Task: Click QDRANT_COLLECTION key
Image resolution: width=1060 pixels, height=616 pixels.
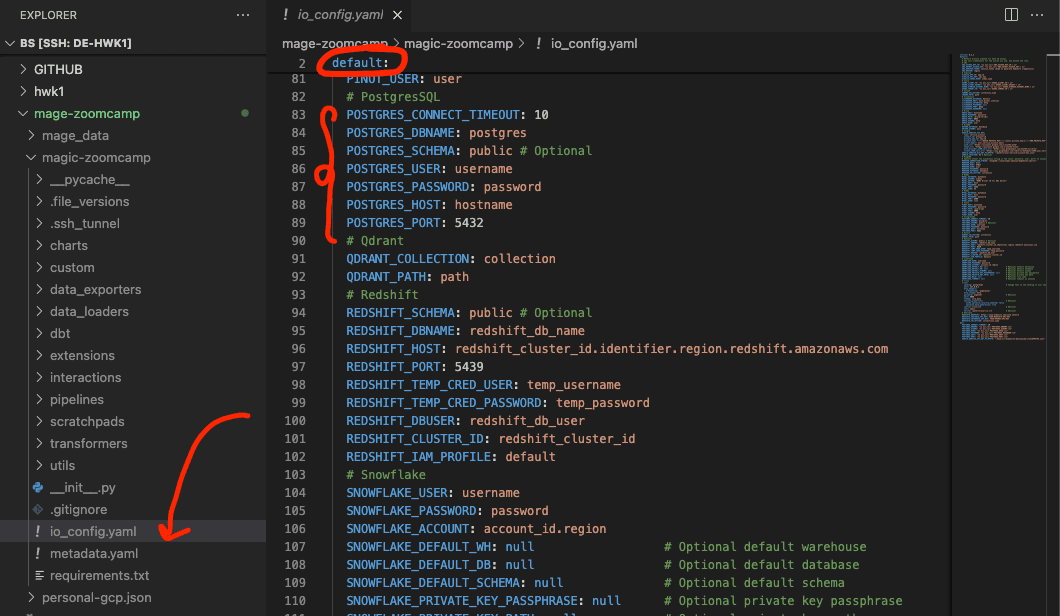Action: pos(408,259)
